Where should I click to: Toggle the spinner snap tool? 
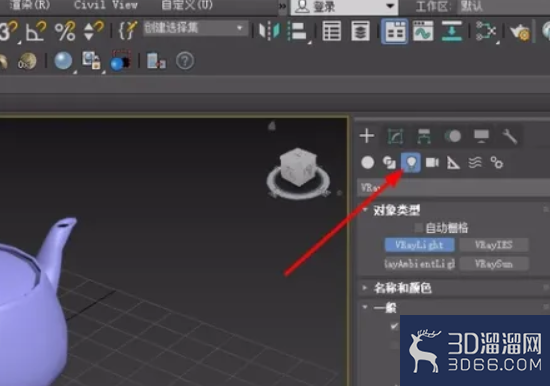pos(93,31)
